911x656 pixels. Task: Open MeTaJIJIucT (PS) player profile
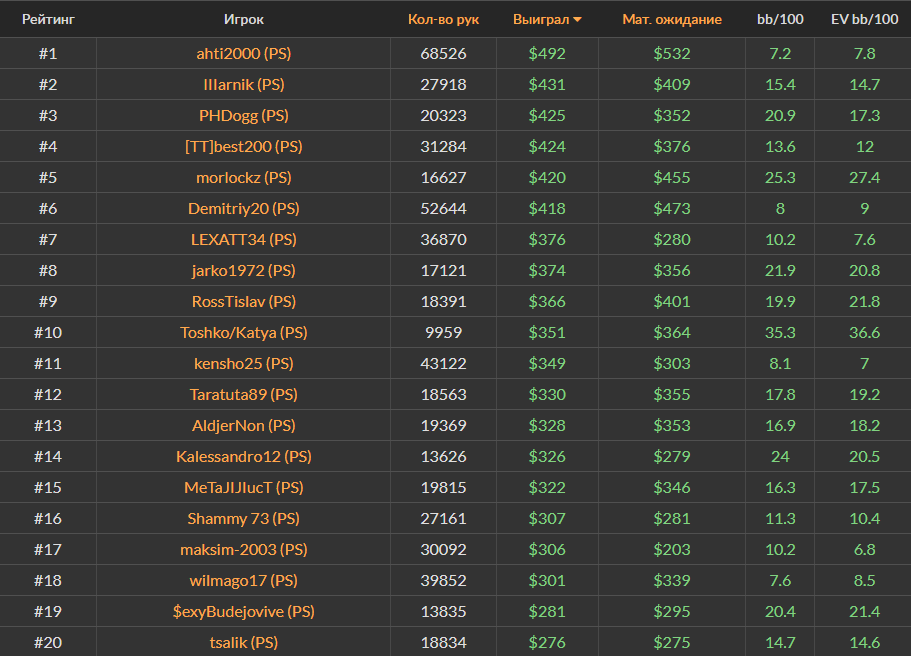pos(244,487)
